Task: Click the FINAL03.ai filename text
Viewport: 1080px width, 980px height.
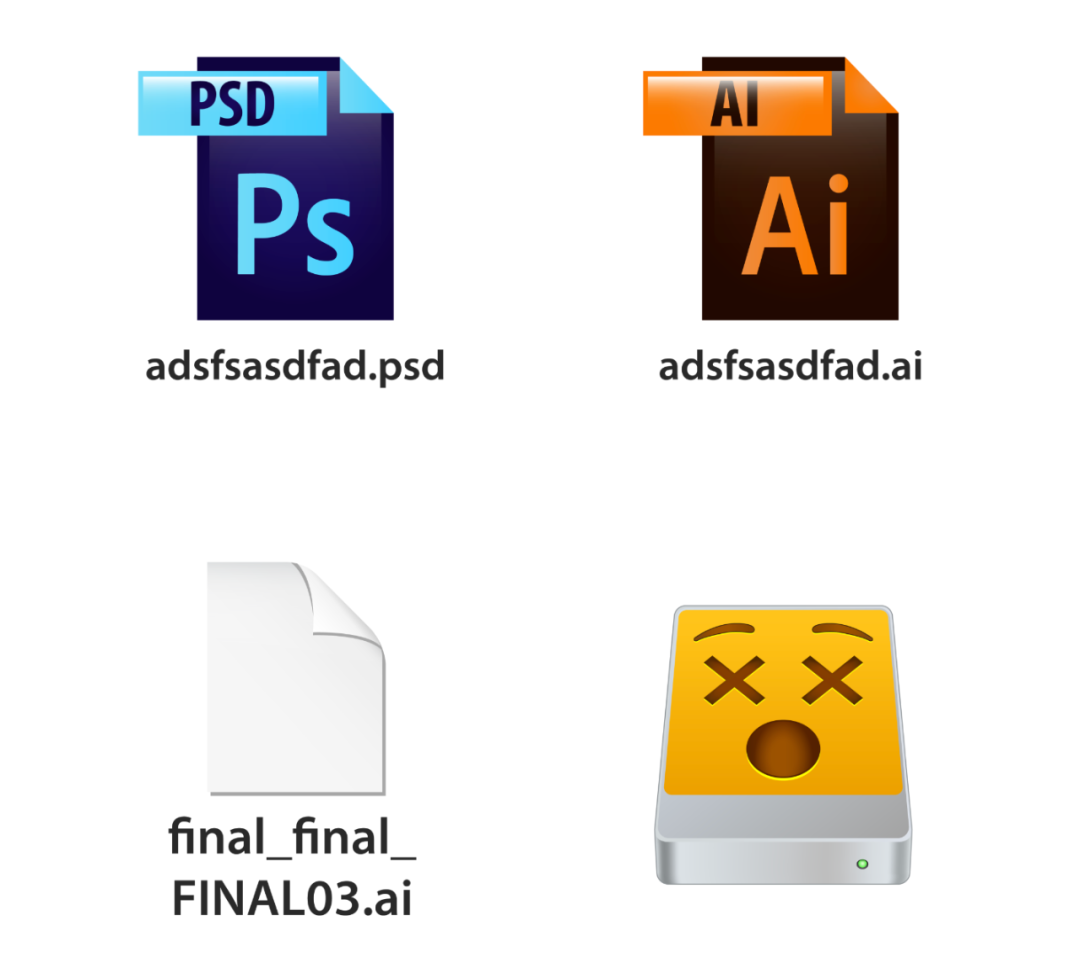Action: coord(292,898)
